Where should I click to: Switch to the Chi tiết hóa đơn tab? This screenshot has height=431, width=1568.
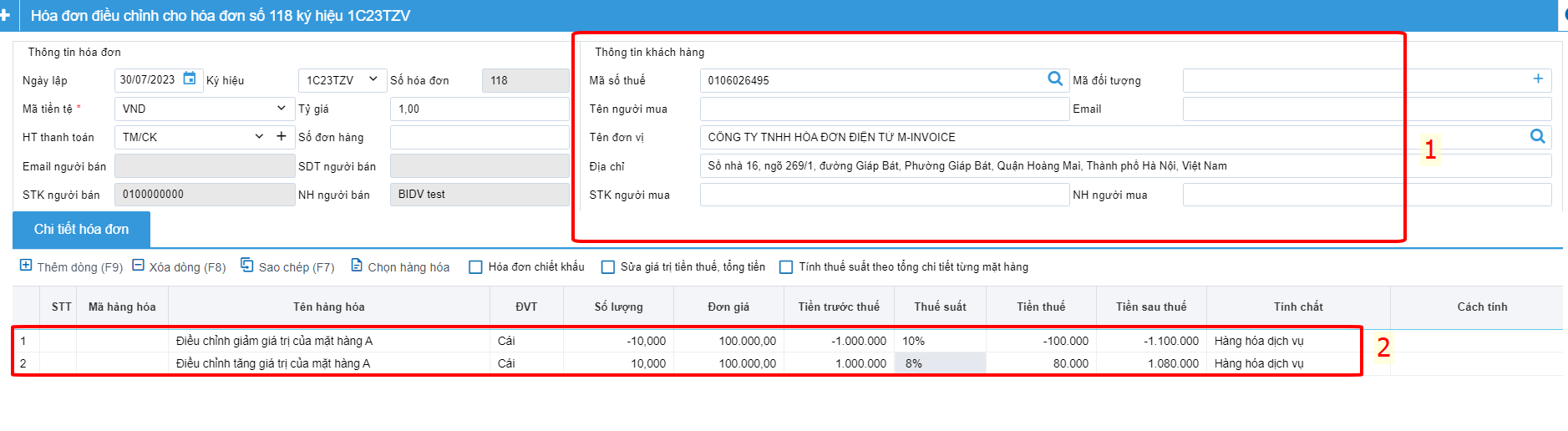[x=81, y=229]
